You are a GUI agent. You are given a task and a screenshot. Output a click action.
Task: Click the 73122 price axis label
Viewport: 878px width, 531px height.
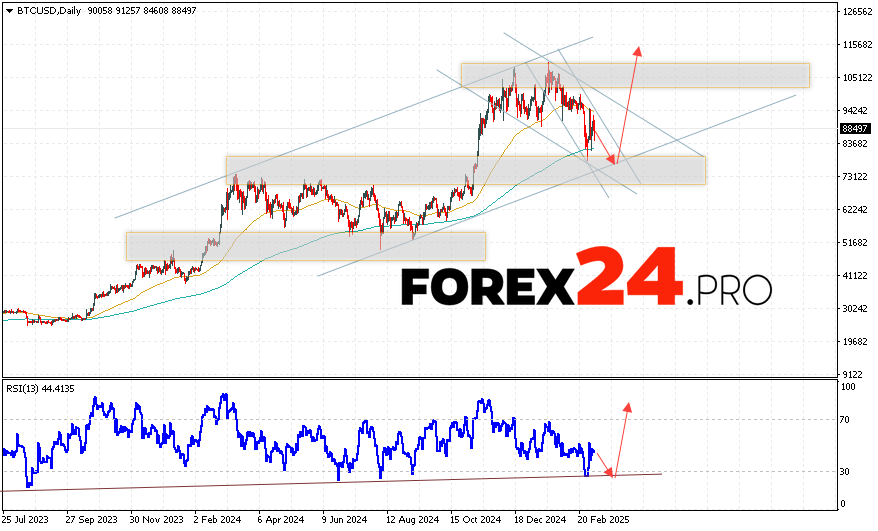pos(854,177)
